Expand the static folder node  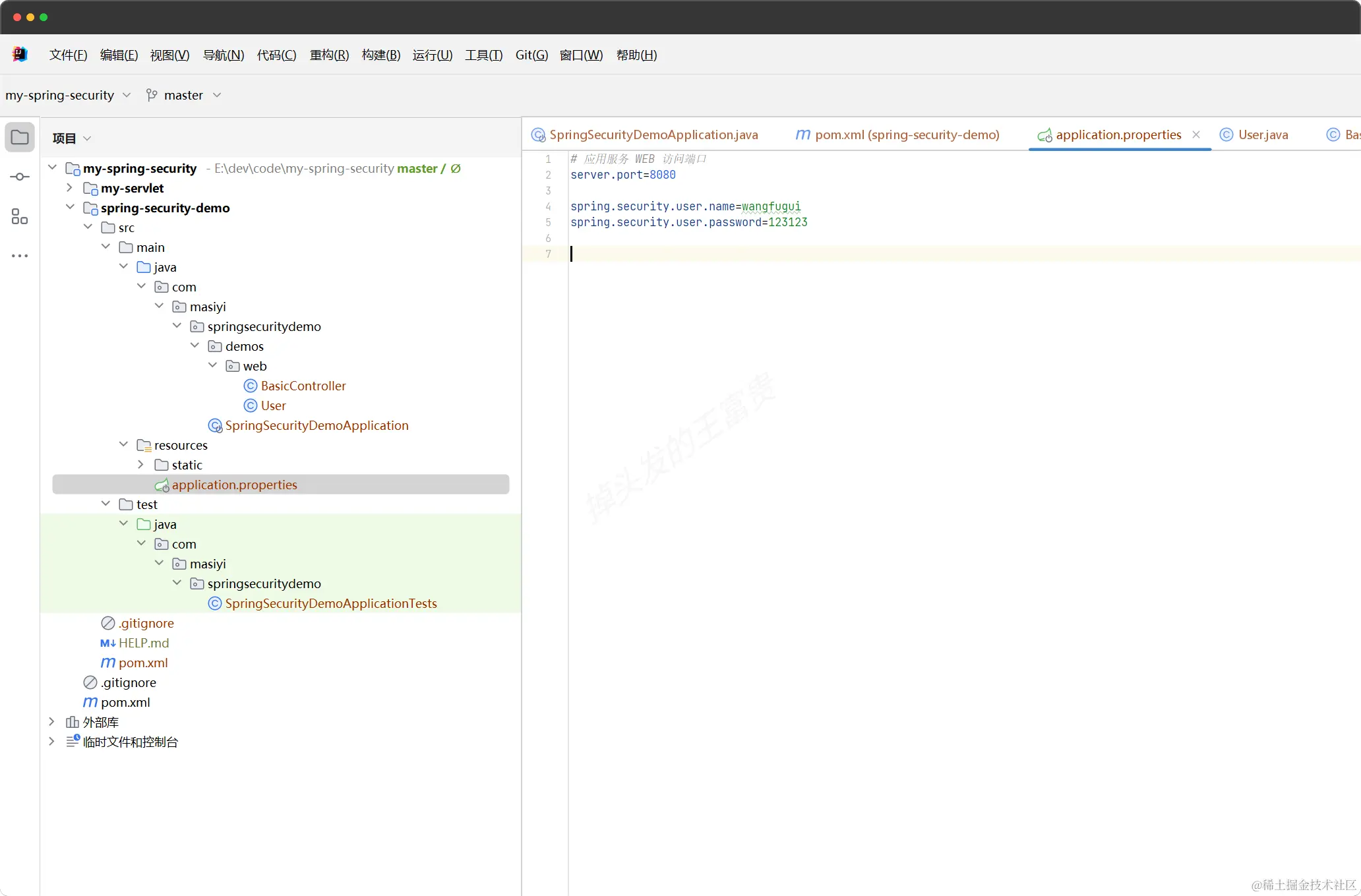pos(140,464)
